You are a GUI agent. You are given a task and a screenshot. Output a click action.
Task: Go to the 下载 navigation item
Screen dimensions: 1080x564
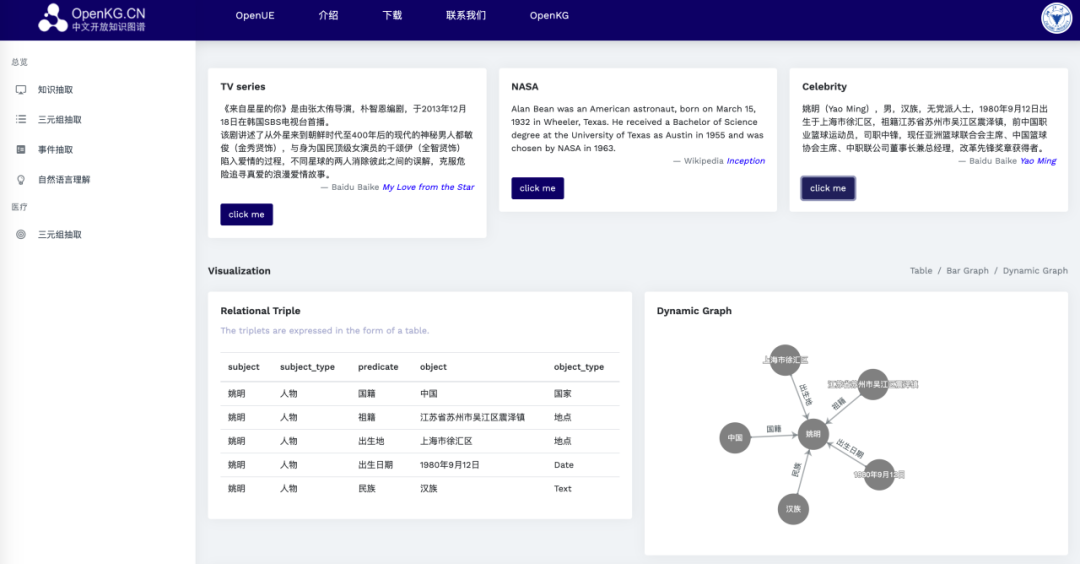pos(393,15)
